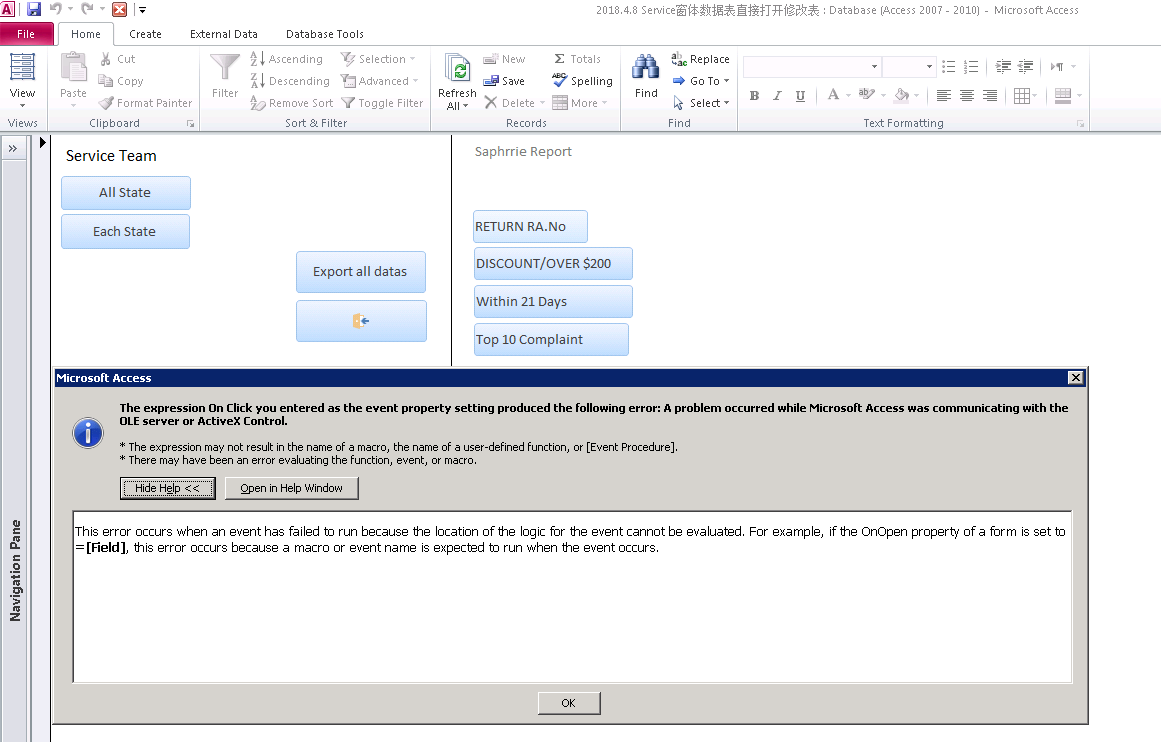Click the Export all datas button
1161x742 pixels.
point(361,272)
